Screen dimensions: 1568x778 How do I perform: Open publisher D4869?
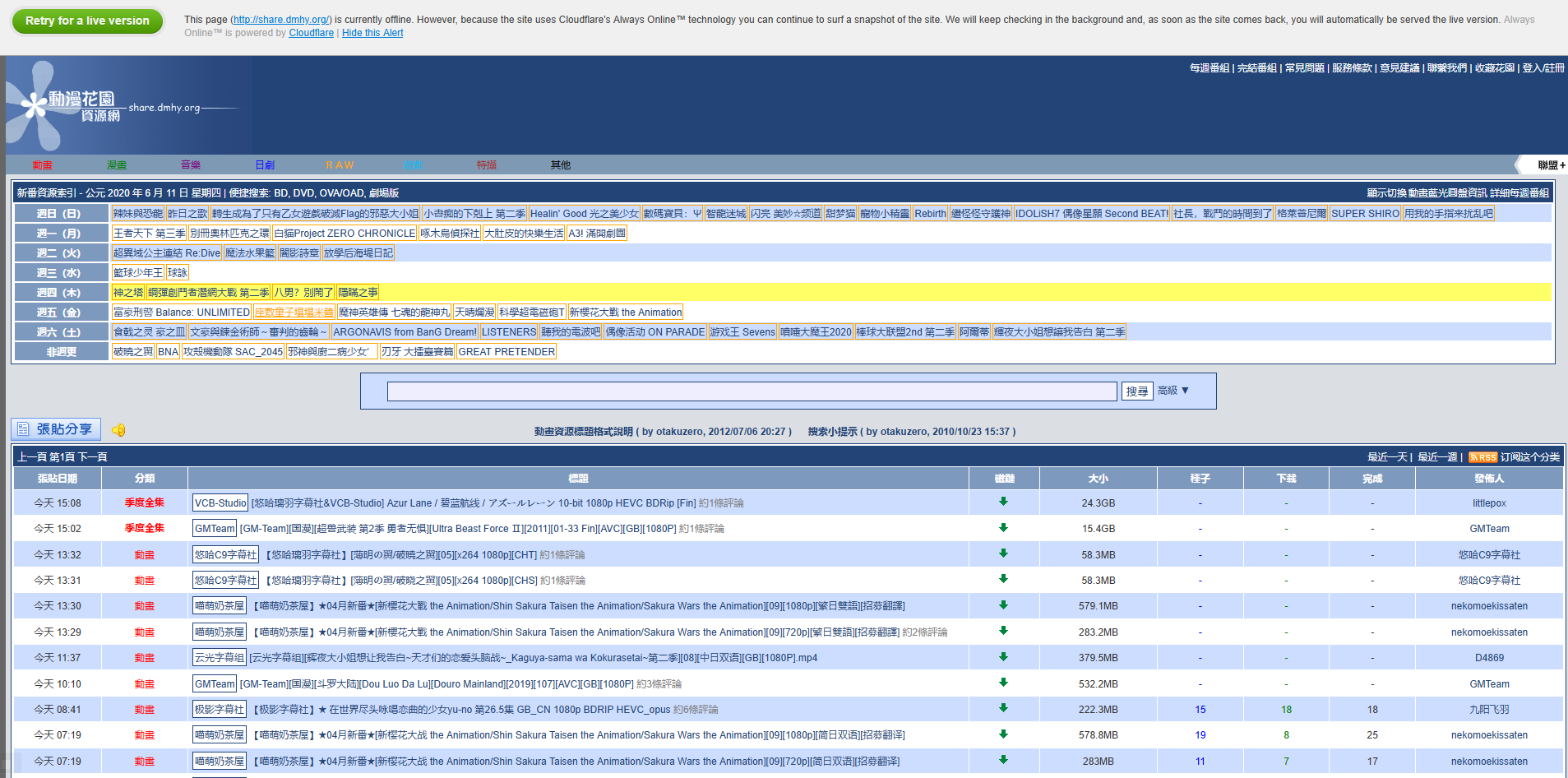pyautogui.click(x=1489, y=658)
